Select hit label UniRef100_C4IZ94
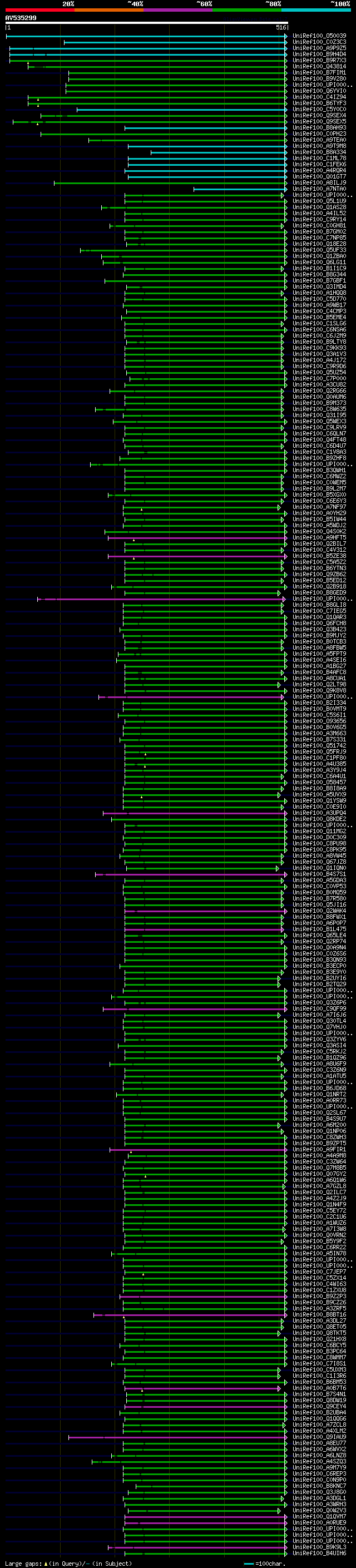 pos(319,97)
